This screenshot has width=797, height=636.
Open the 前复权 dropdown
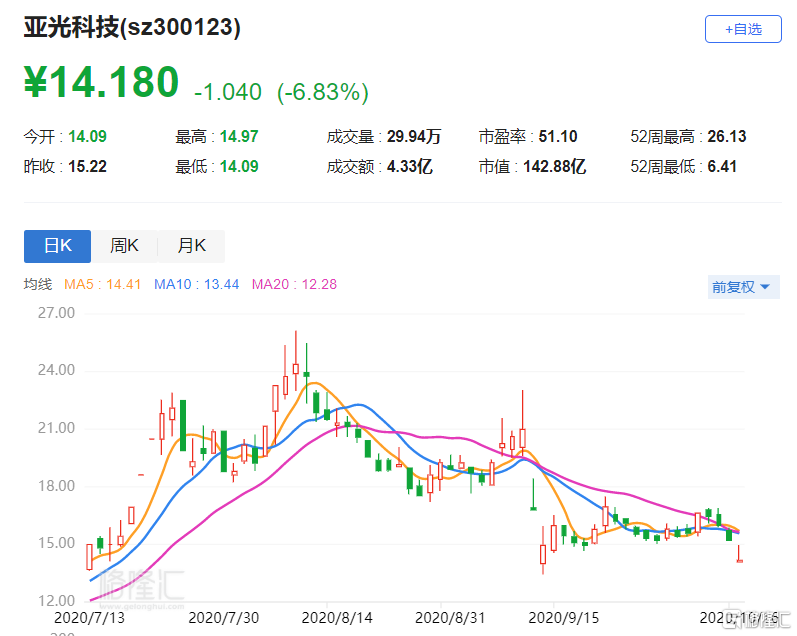(x=743, y=287)
